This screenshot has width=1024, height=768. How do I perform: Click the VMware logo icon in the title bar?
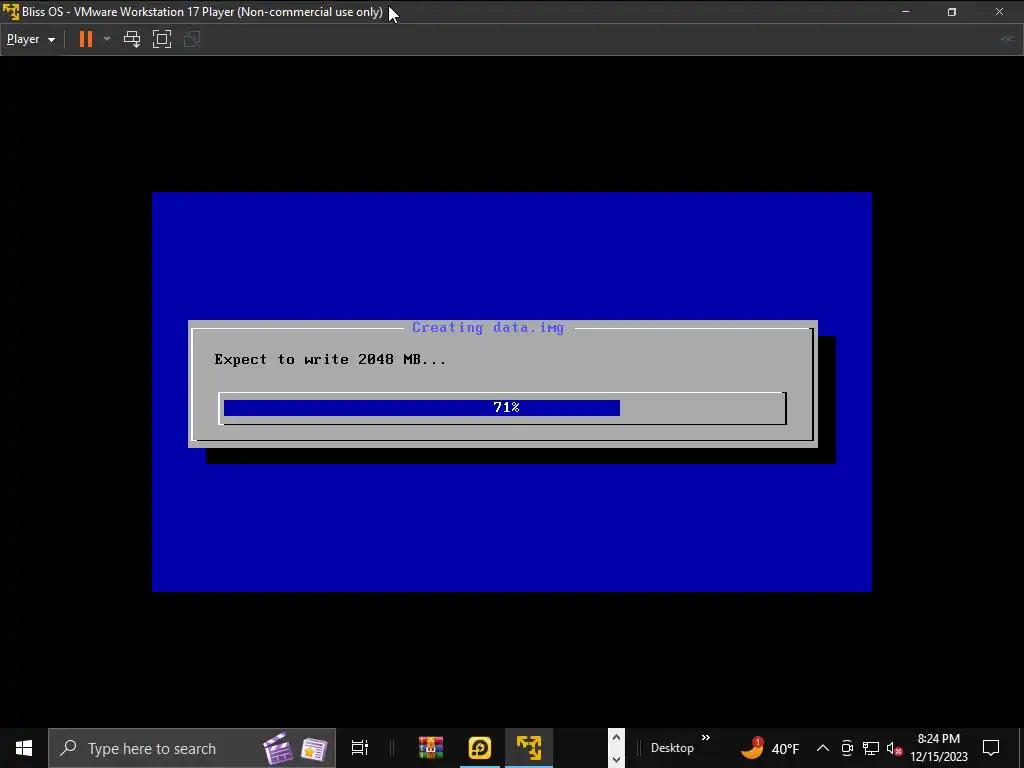pyautogui.click(x=11, y=12)
